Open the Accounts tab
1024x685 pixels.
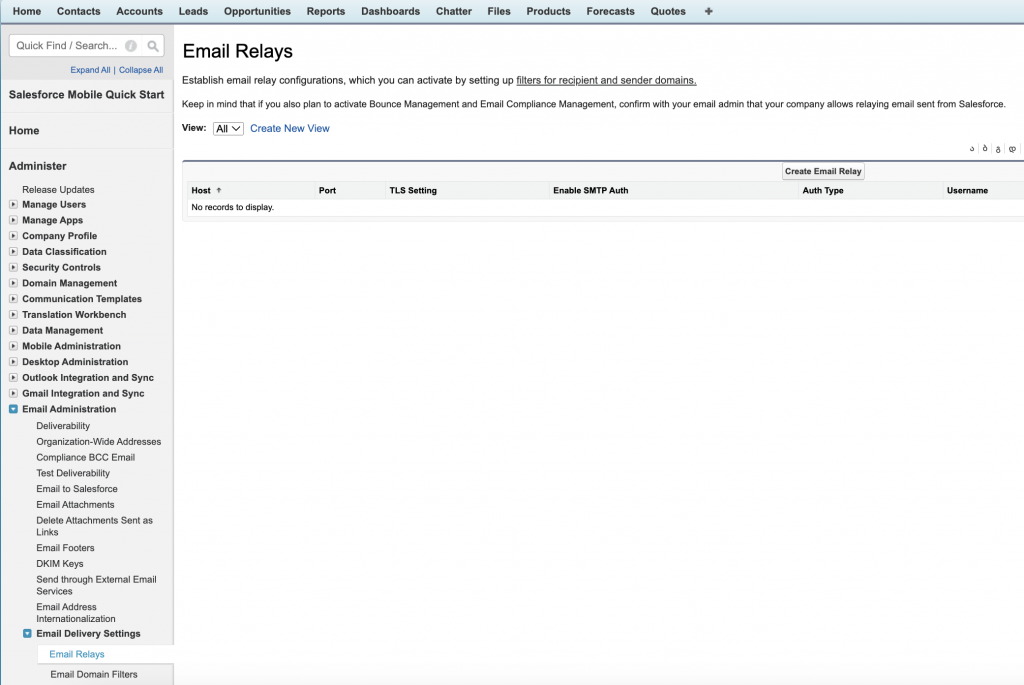(x=139, y=11)
